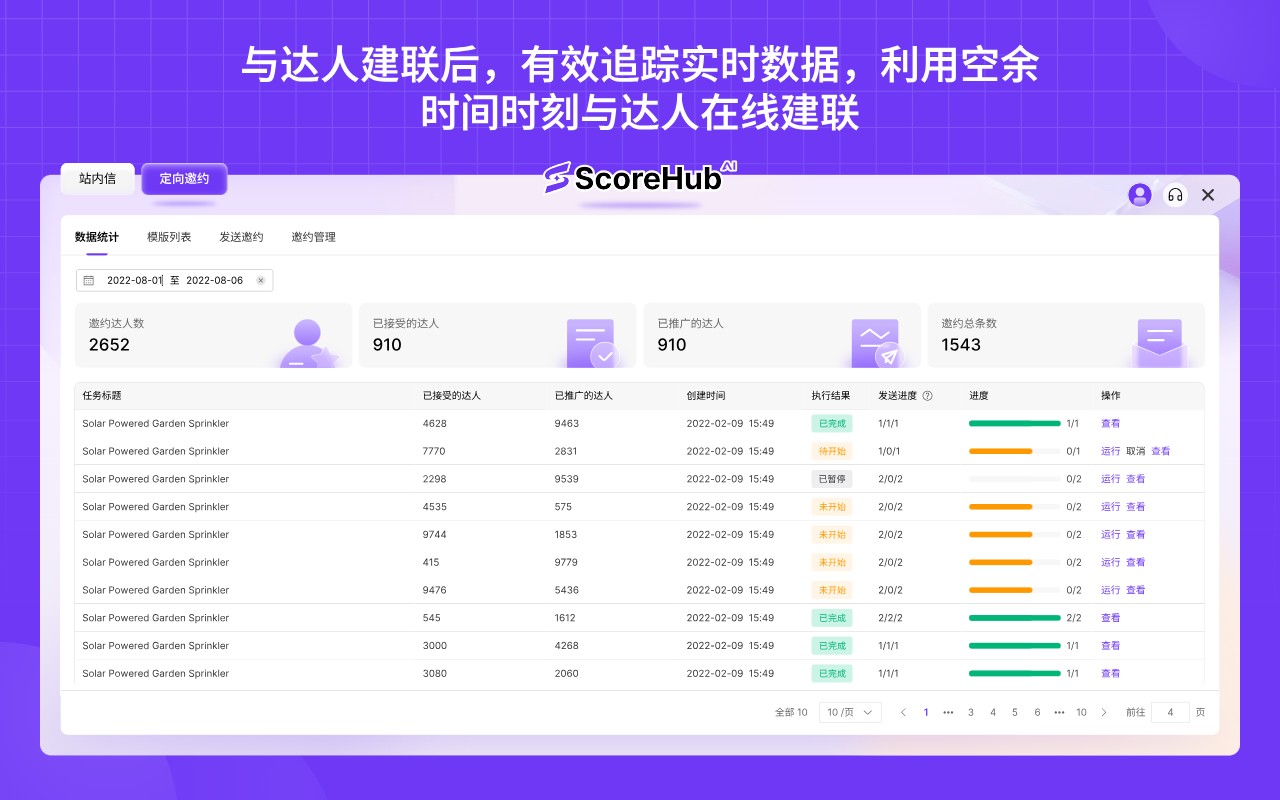Click the 前往 page number input box
Viewport: 1280px width, 800px height.
[x=1170, y=712]
